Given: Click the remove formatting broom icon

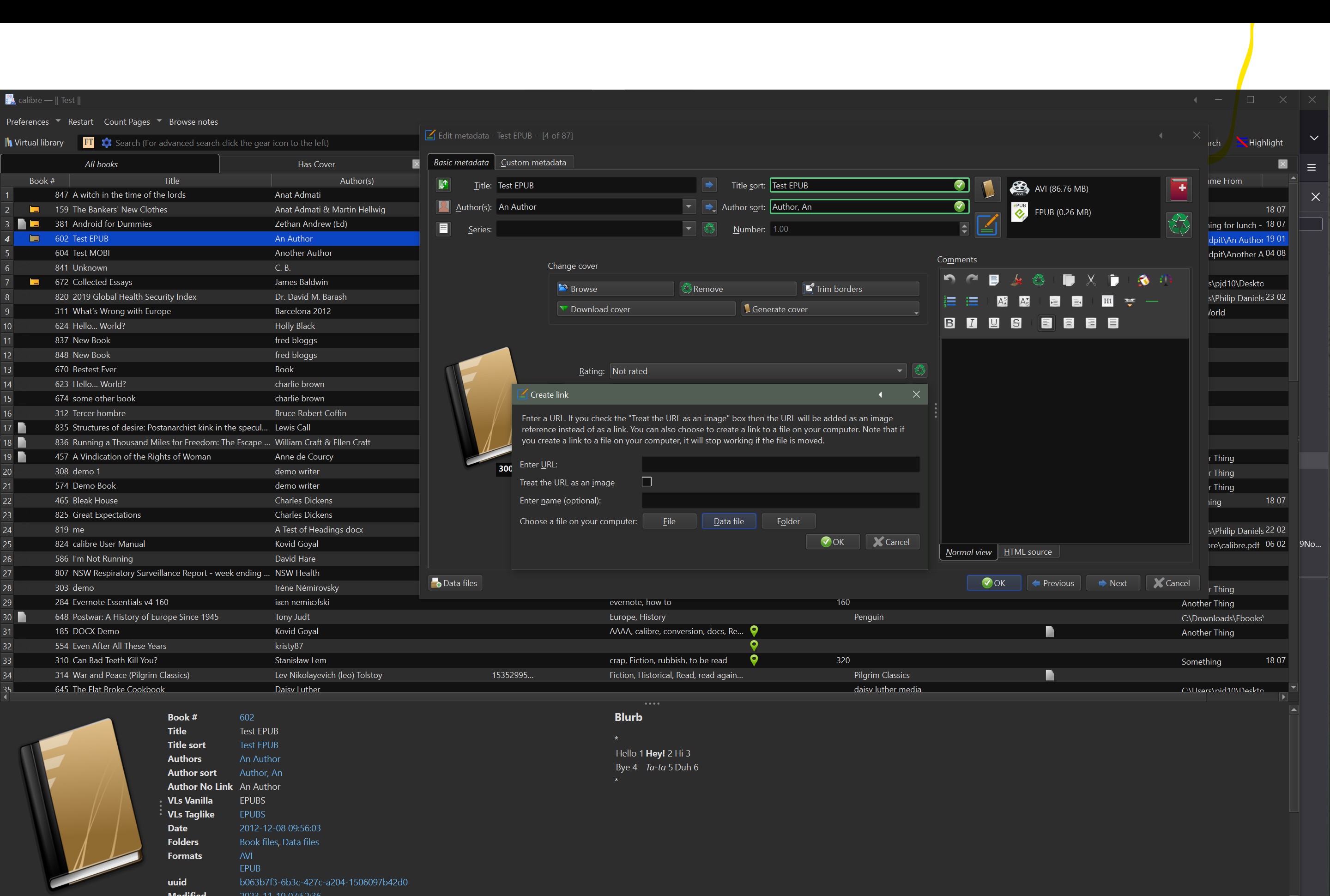Looking at the screenshot, I should (x=1016, y=280).
